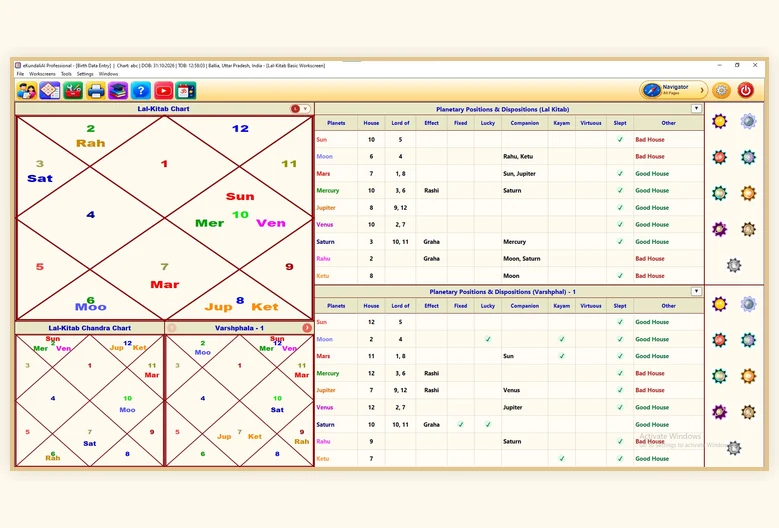Click Other column header in Varshphal table
This screenshot has height=528, width=779.
(x=668, y=306)
